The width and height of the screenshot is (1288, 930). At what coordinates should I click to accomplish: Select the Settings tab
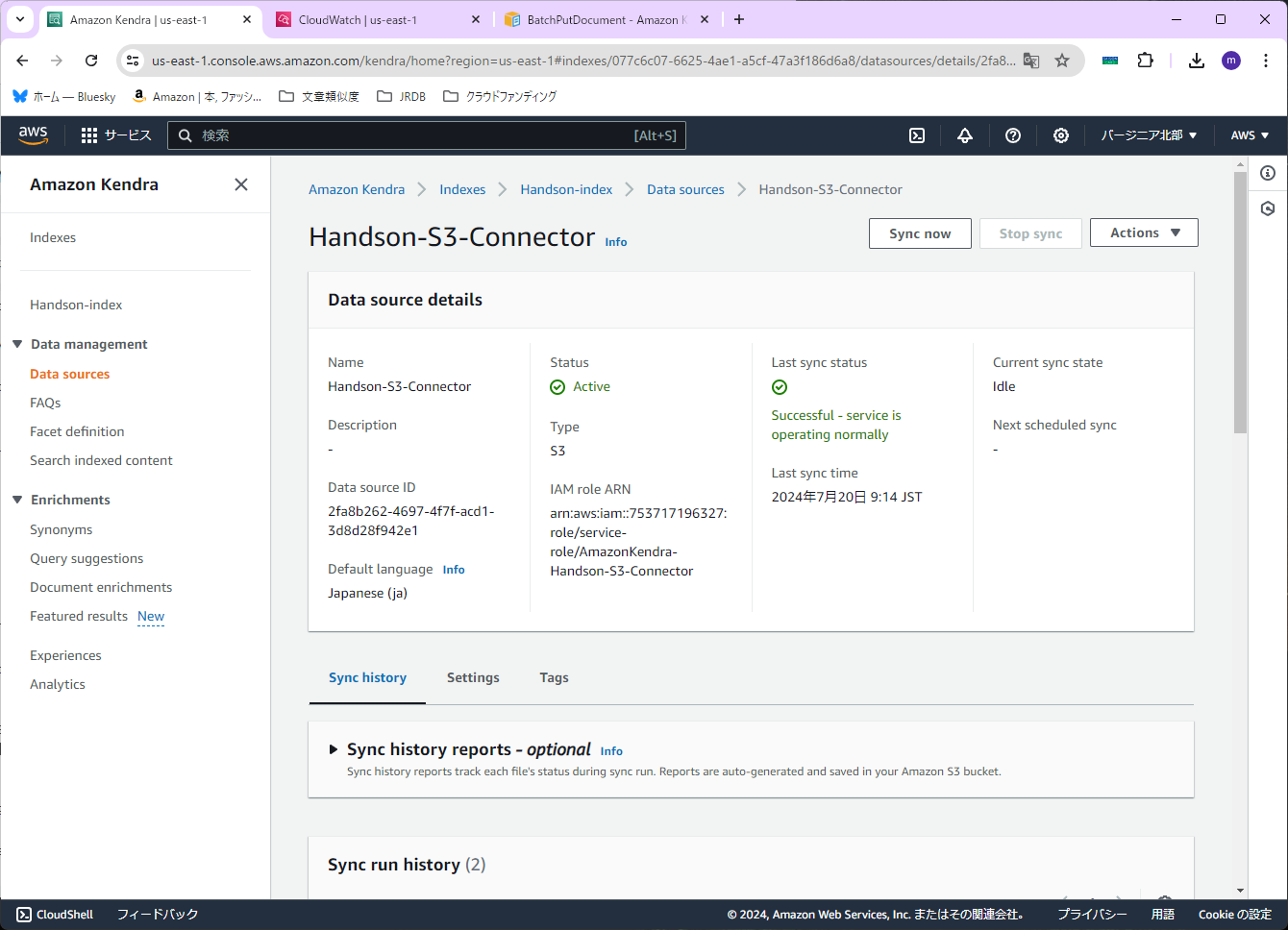point(473,677)
